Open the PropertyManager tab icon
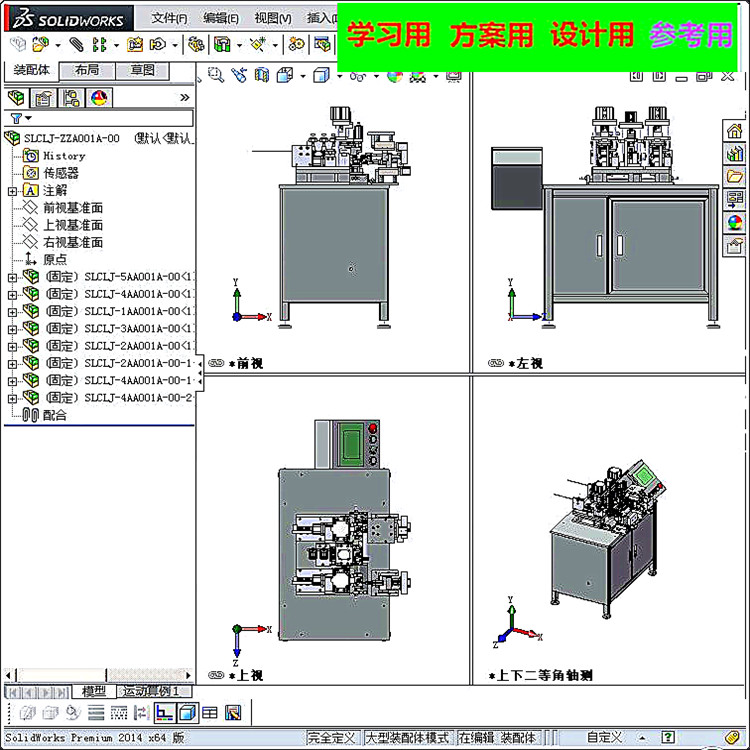The image size is (750, 750). click(x=43, y=98)
